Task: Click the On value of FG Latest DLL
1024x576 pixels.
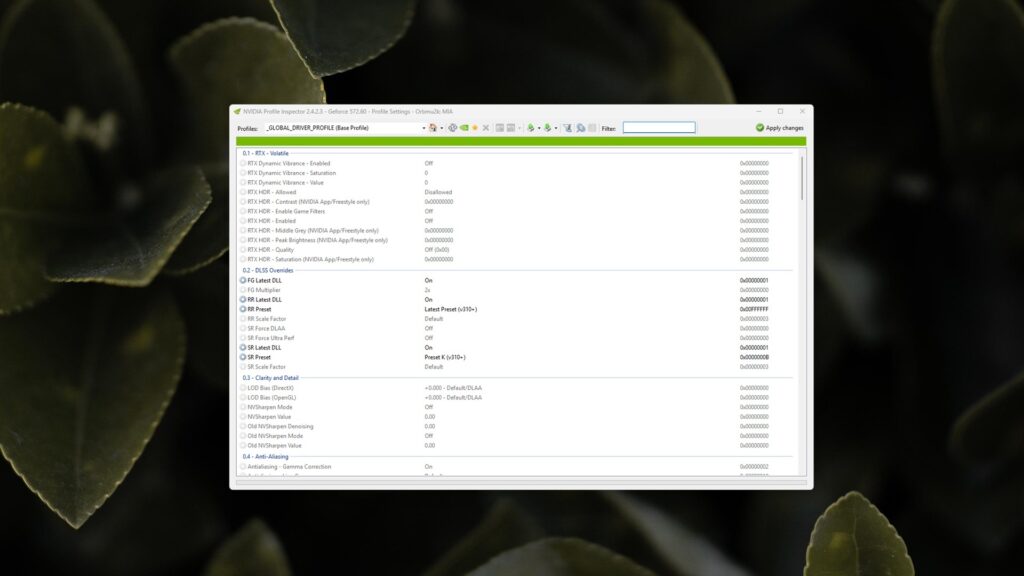Action: coord(428,280)
